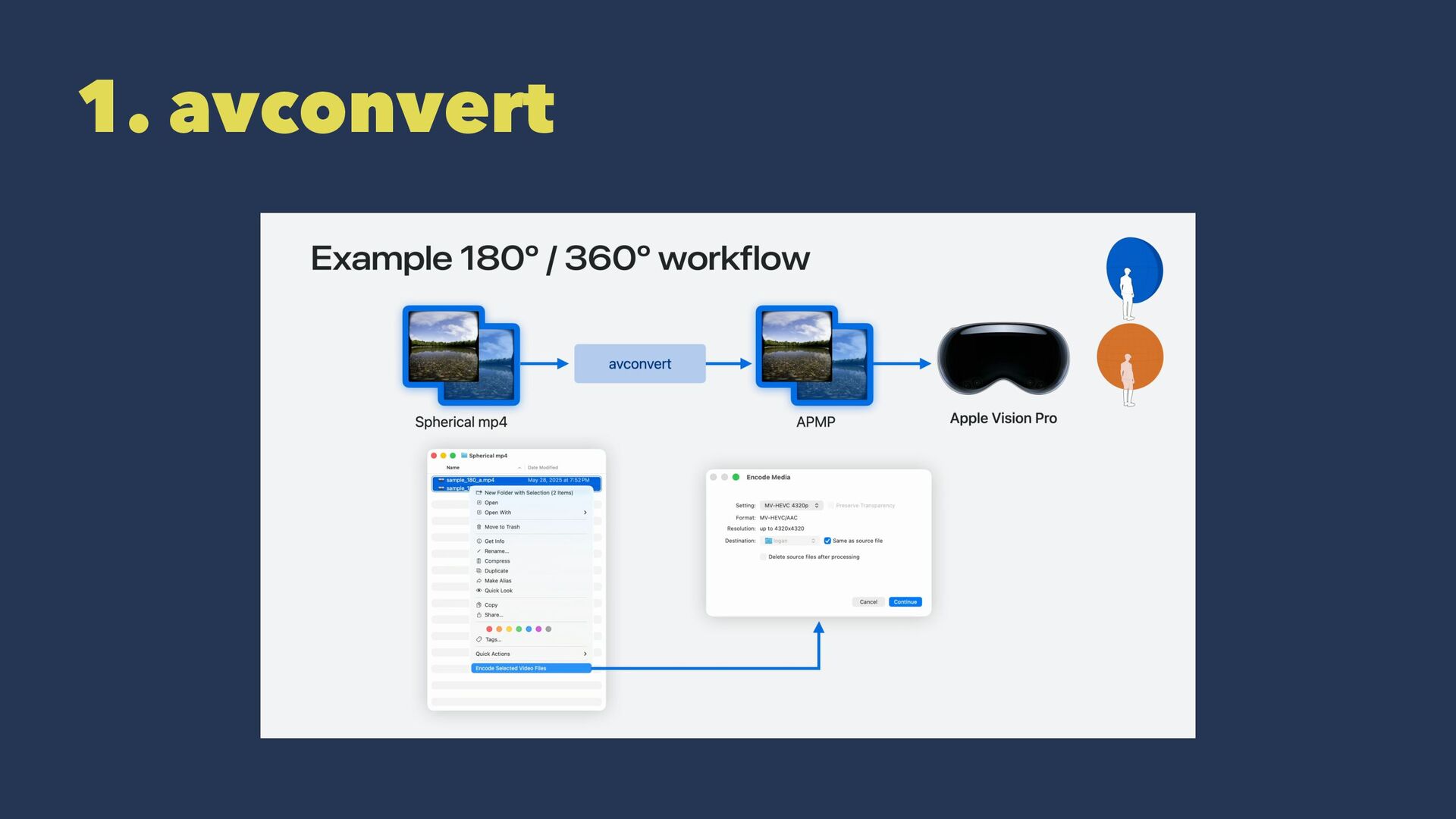This screenshot has height=819, width=1456.
Task: Click the folder icon beside New Folder with Selection
Action: pyautogui.click(x=479, y=493)
